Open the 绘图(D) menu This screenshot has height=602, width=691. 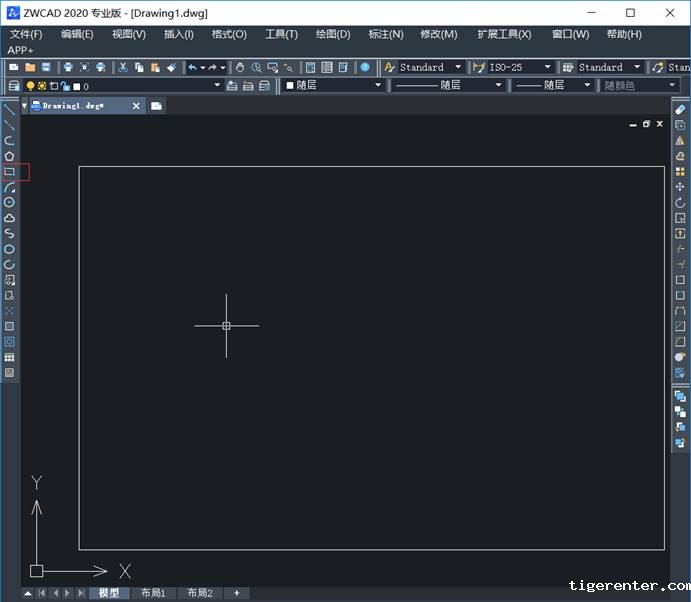pyautogui.click(x=332, y=34)
